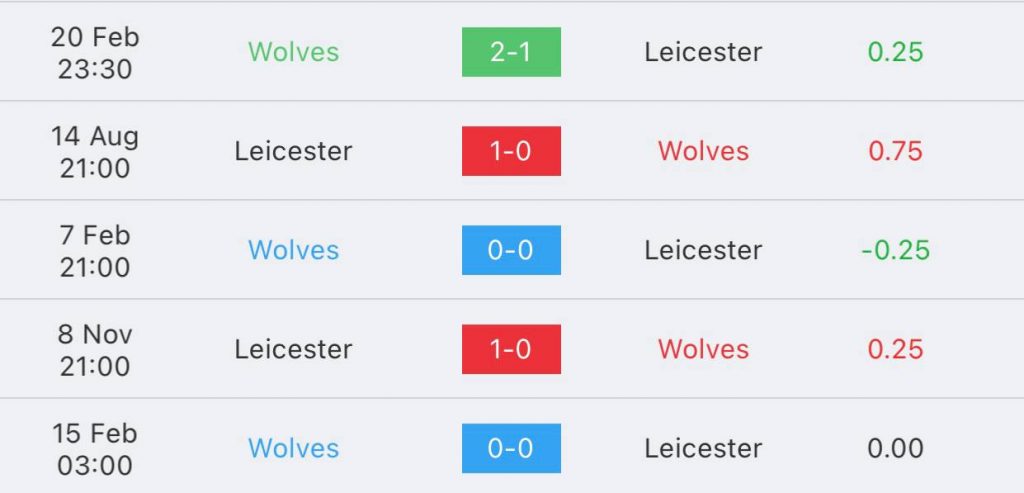Viewport: 1024px width, 493px height.
Task: Select the -0.25 handicap value
Action: tap(895, 251)
